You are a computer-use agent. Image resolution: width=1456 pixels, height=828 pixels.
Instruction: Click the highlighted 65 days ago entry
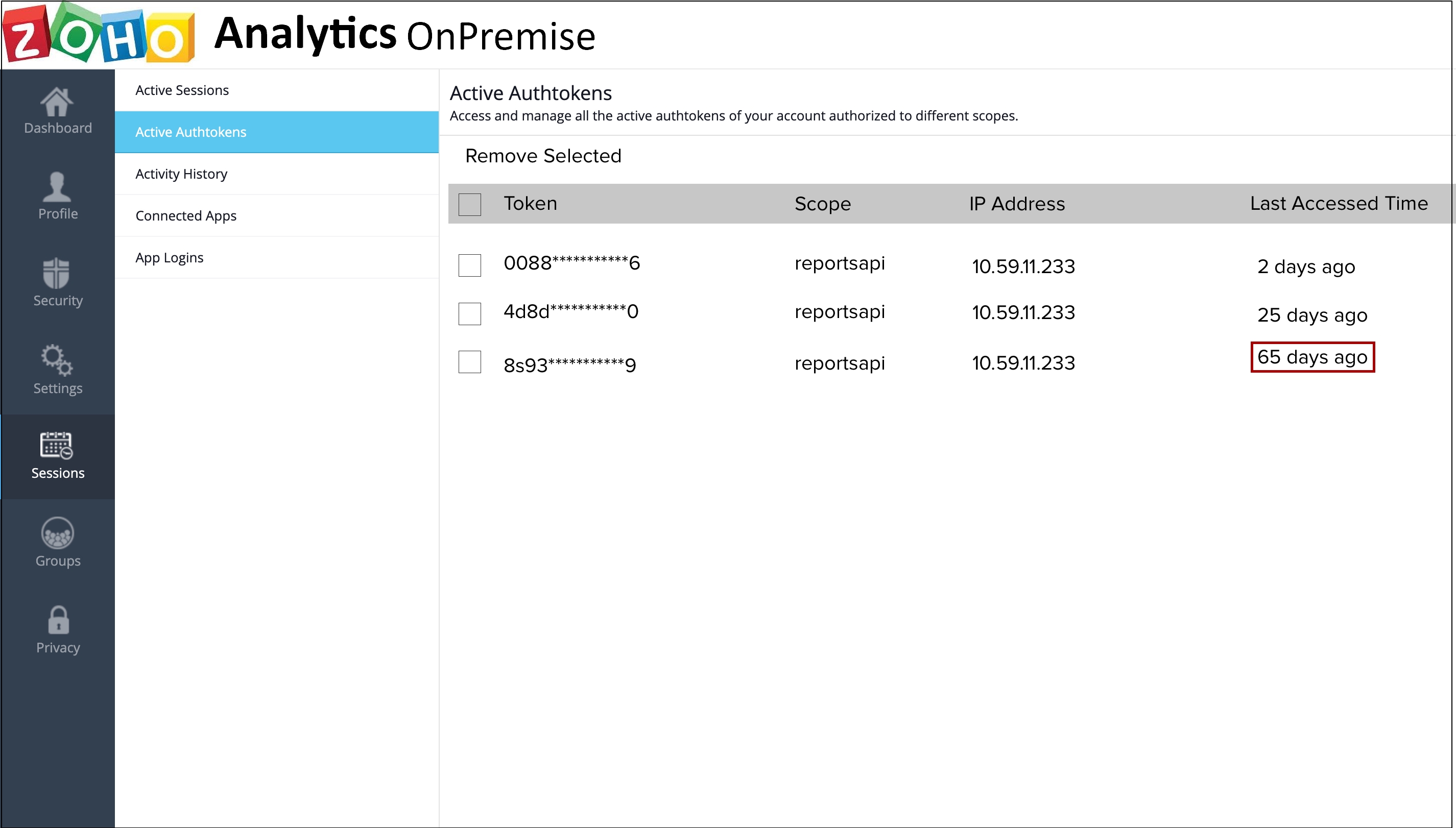tap(1311, 357)
